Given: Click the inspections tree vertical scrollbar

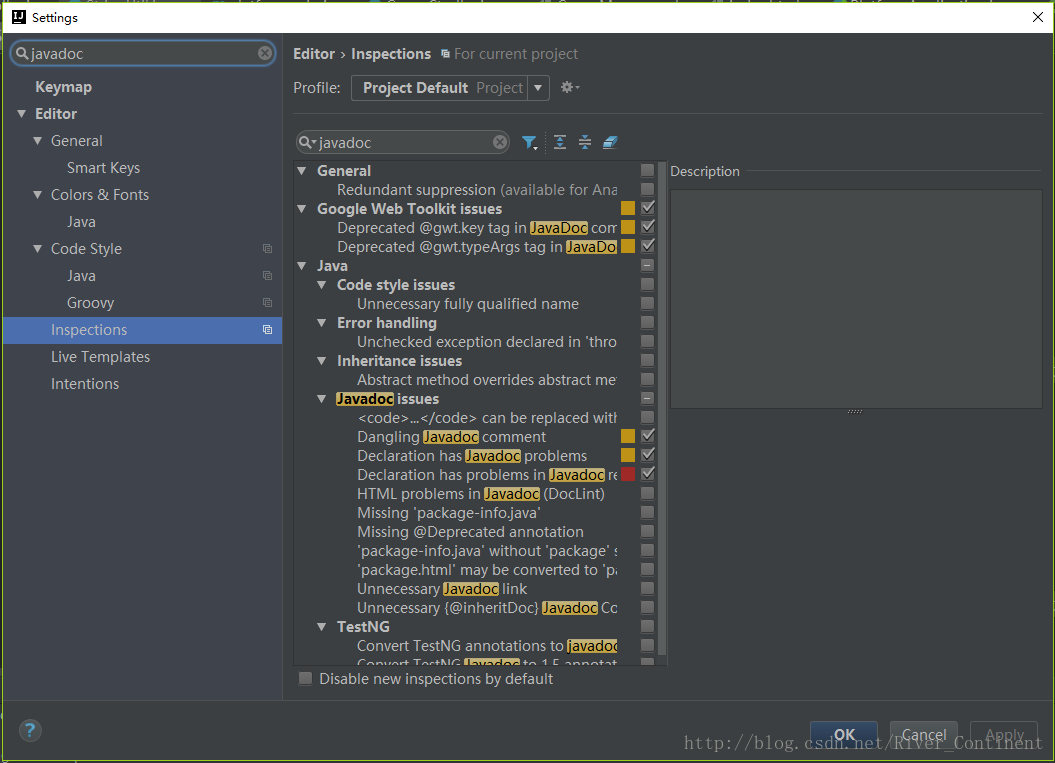Looking at the screenshot, I should (661, 408).
